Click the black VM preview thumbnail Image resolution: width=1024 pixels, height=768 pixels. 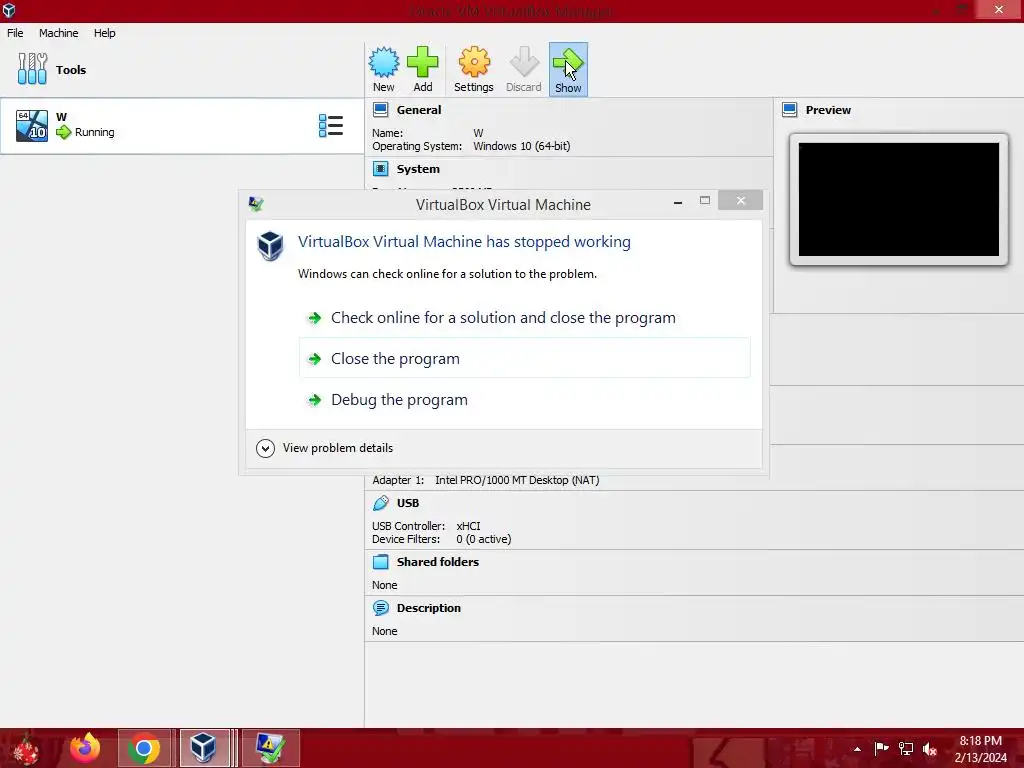(899, 200)
